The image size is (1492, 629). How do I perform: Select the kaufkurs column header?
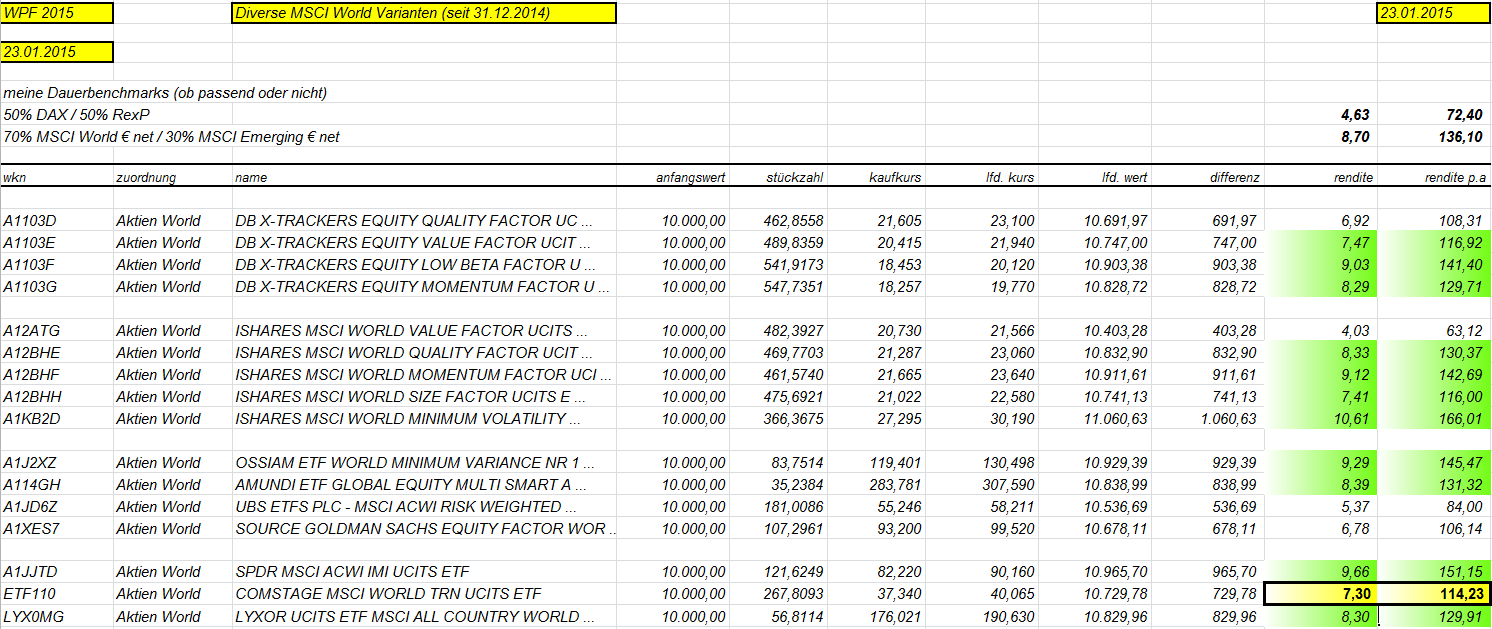pos(896,177)
